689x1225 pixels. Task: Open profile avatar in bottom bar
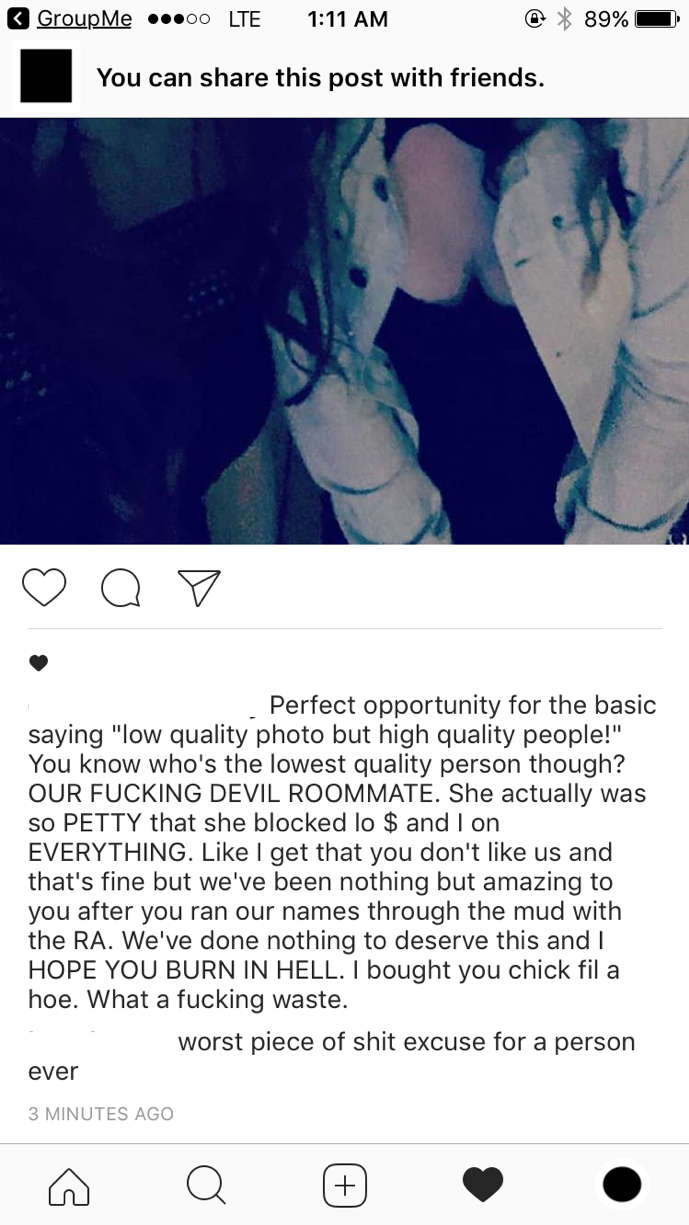tap(621, 1184)
